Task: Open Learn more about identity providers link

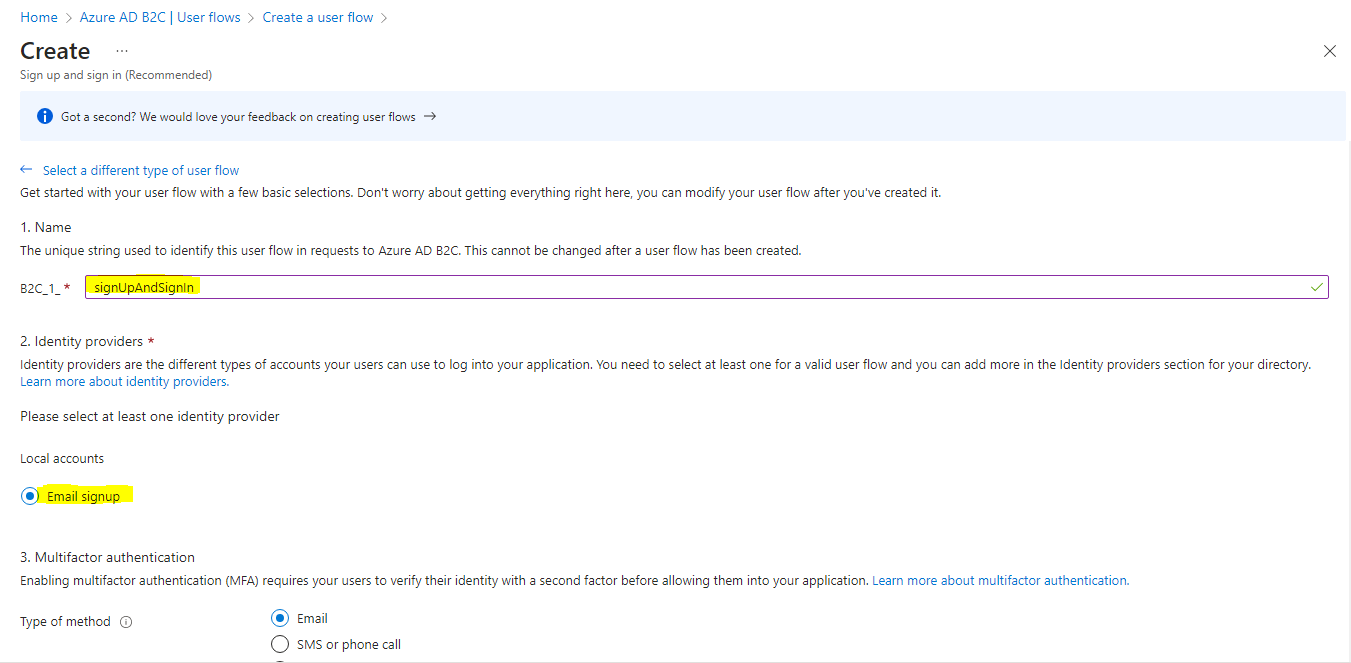Action: (124, 381)
